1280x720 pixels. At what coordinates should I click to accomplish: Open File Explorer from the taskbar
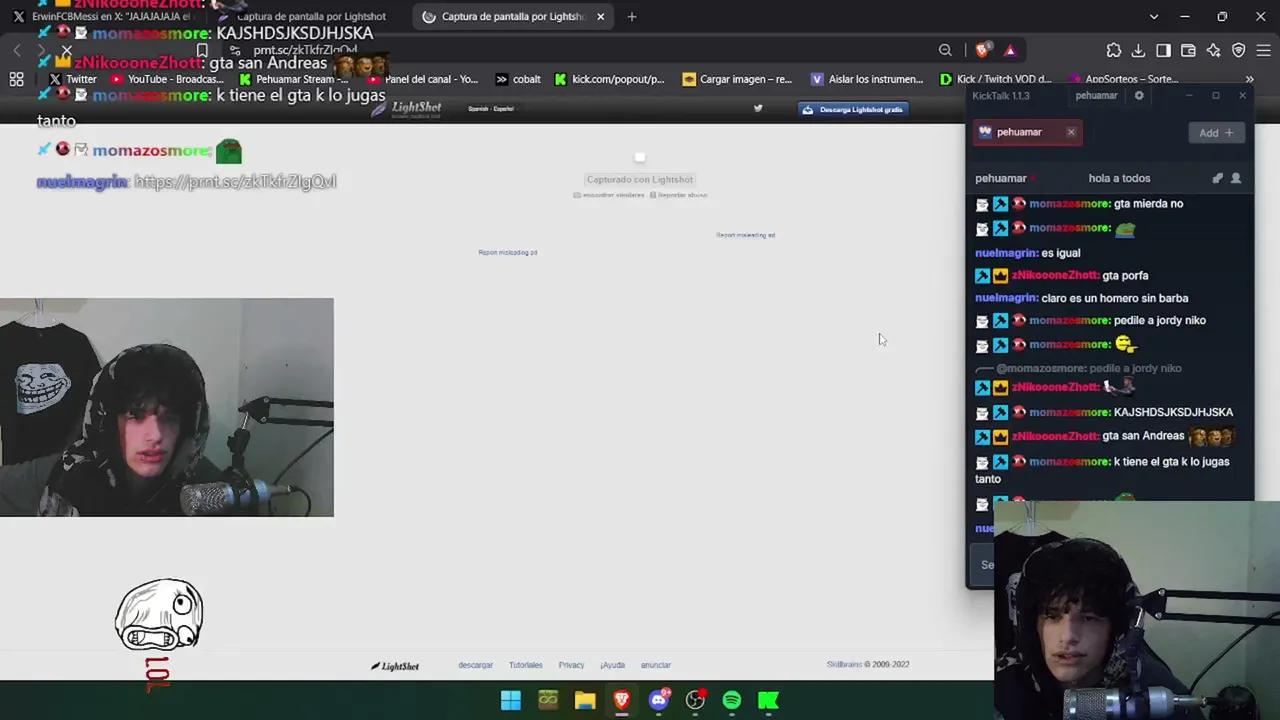(585, 700)
